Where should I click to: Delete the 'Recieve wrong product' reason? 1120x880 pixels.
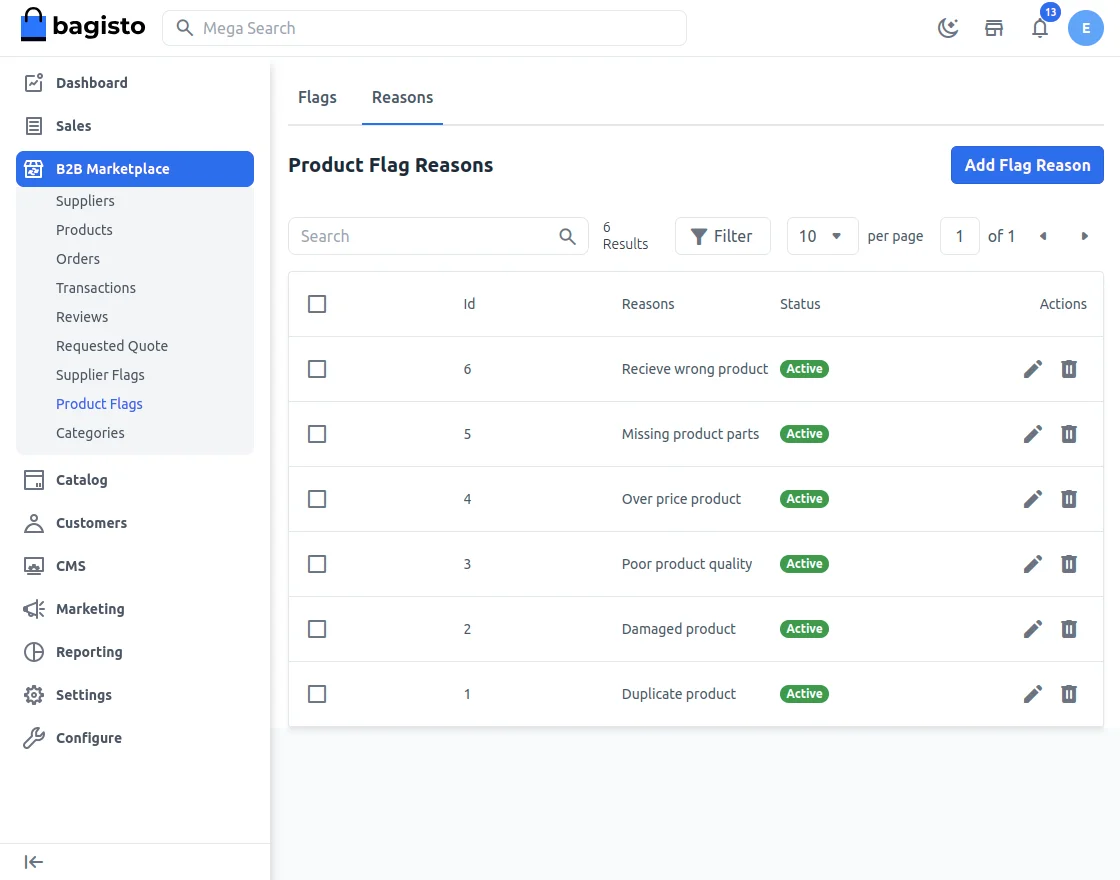tap(1069, 369)
